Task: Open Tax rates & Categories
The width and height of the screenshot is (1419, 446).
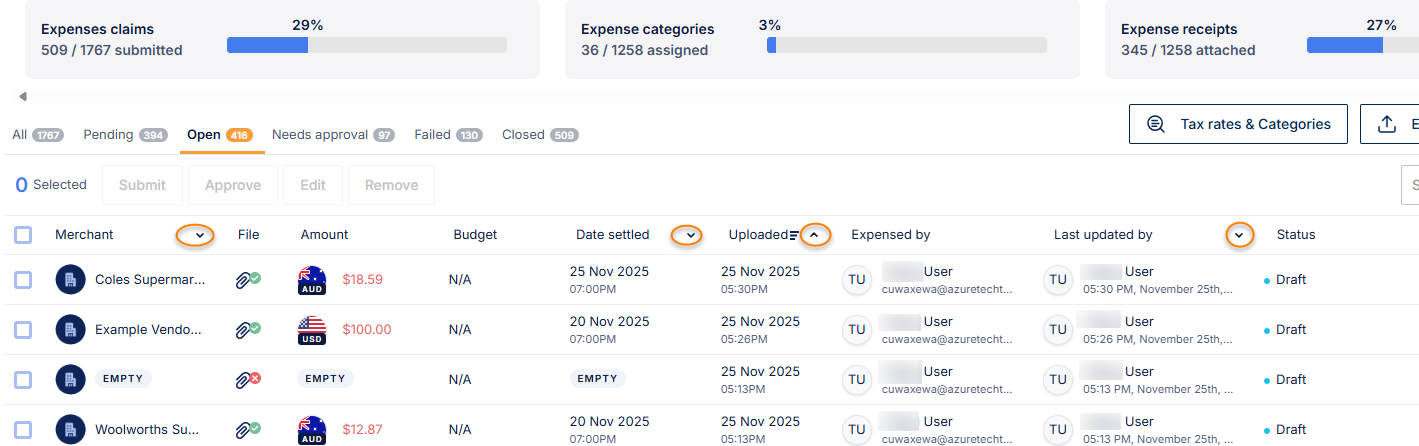Action: click(1238, 124)
